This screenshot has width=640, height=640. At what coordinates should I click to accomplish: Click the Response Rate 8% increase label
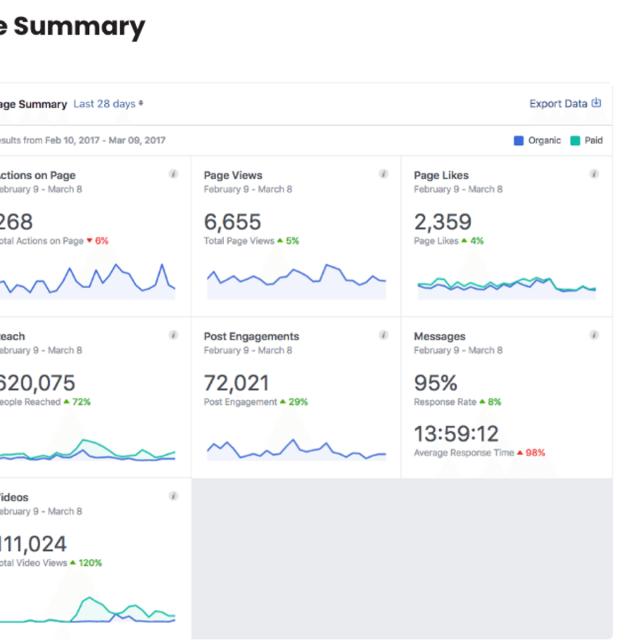[457, 402]
